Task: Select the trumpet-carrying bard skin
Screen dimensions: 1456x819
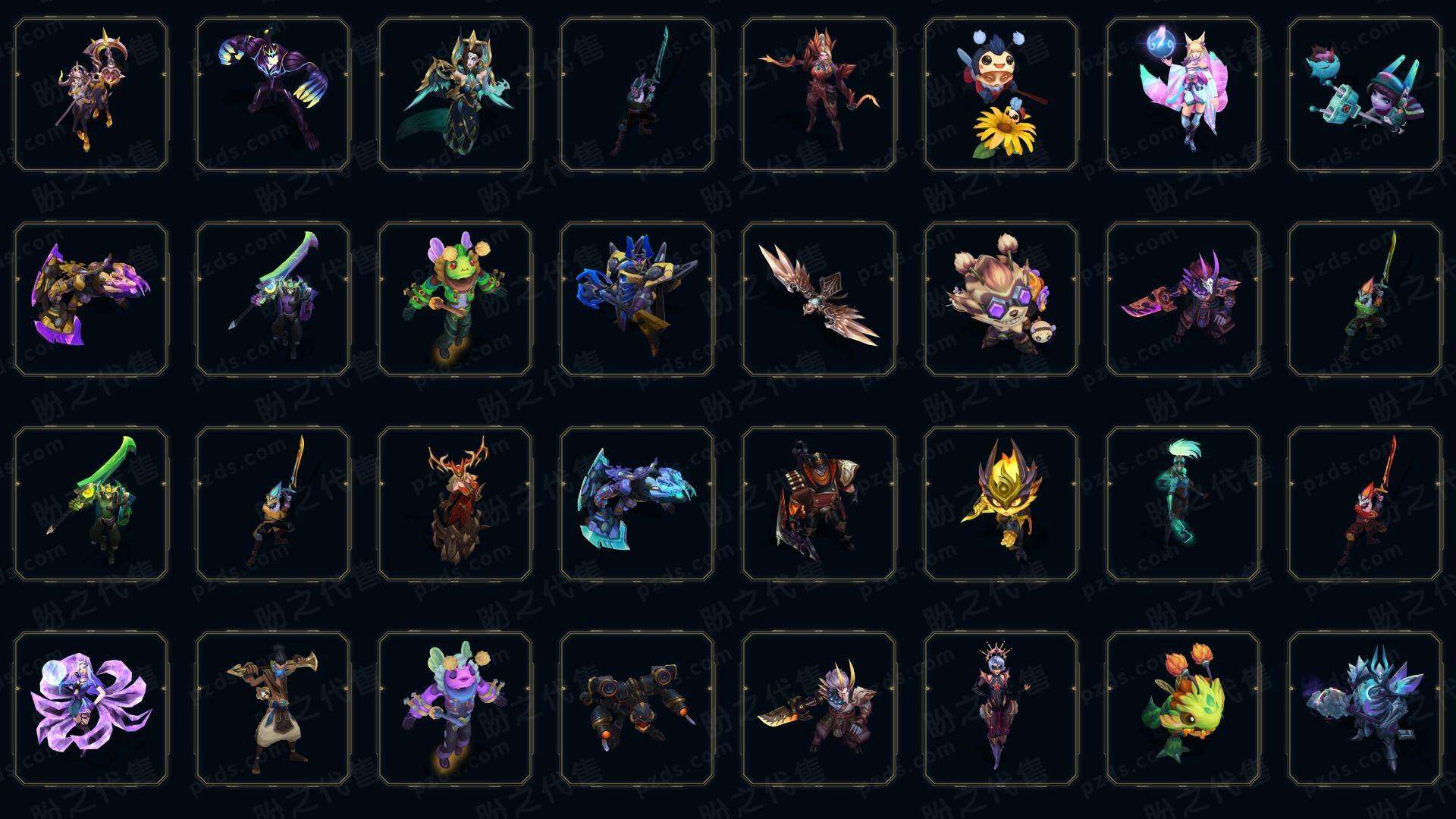Action: 273,709
